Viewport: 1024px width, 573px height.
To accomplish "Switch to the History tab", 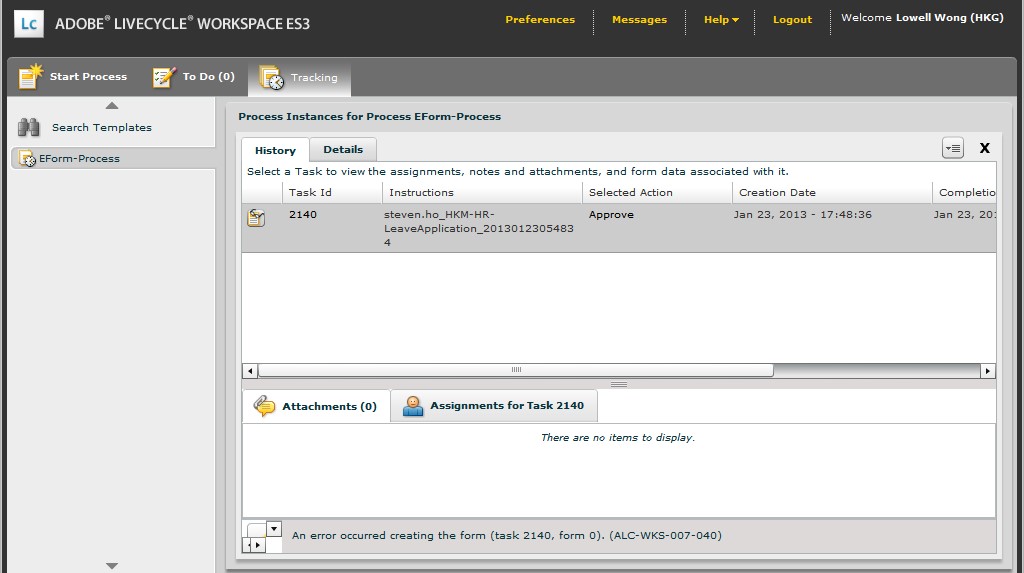I will coord(275,150).
